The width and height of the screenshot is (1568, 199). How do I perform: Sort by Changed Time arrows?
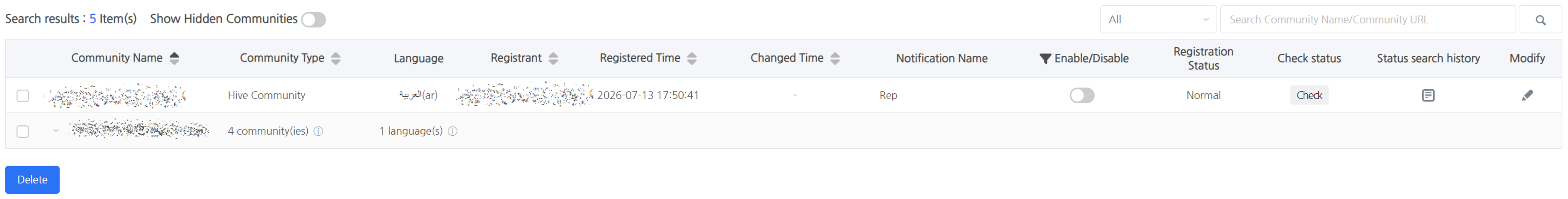pyautogui.click(x=835, y=58)
